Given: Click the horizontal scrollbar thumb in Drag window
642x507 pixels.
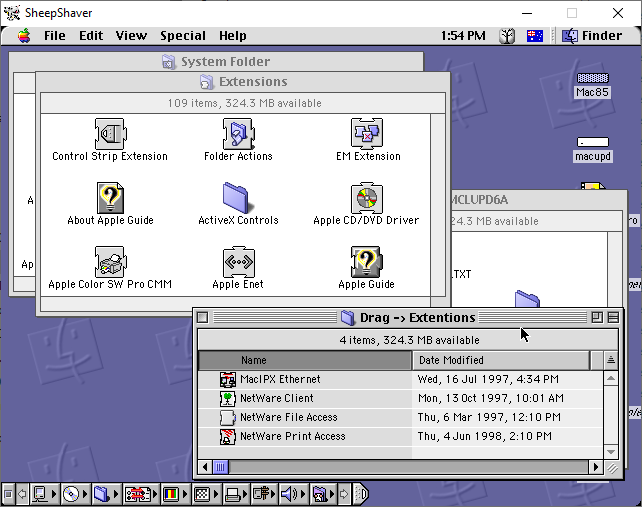Looking at the screenshot, I should 220,467.
